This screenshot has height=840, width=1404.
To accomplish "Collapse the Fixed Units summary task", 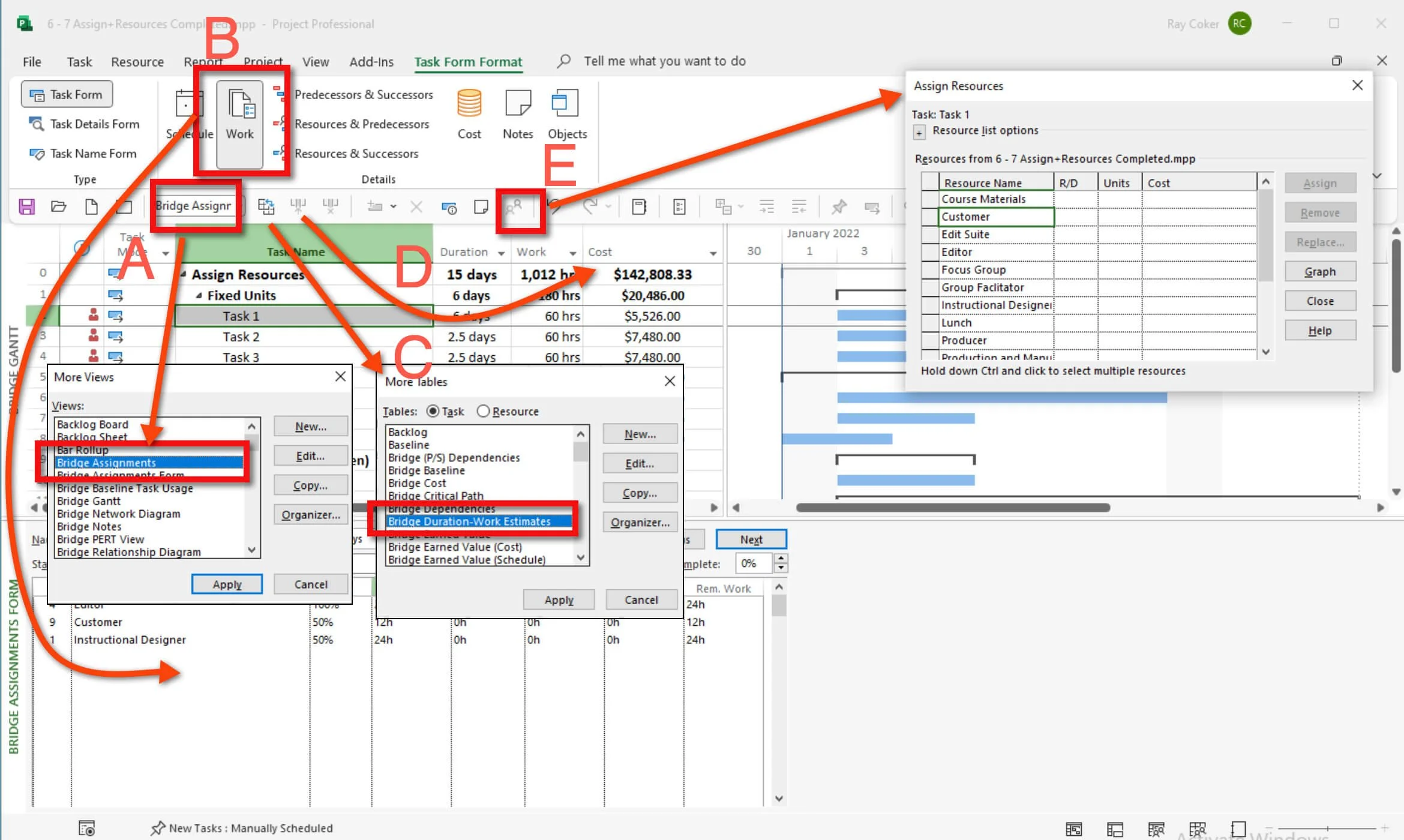I will pyautogui.click(x=199, y=296).
